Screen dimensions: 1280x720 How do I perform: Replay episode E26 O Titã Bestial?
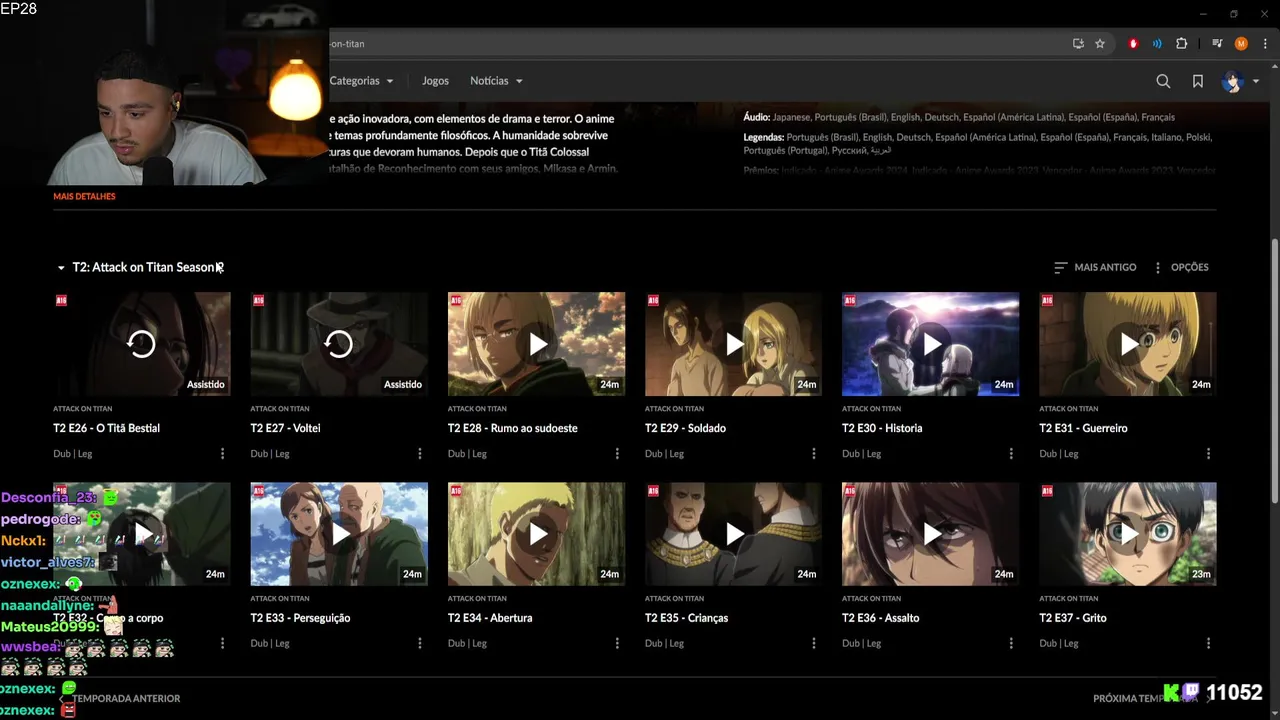141,344
